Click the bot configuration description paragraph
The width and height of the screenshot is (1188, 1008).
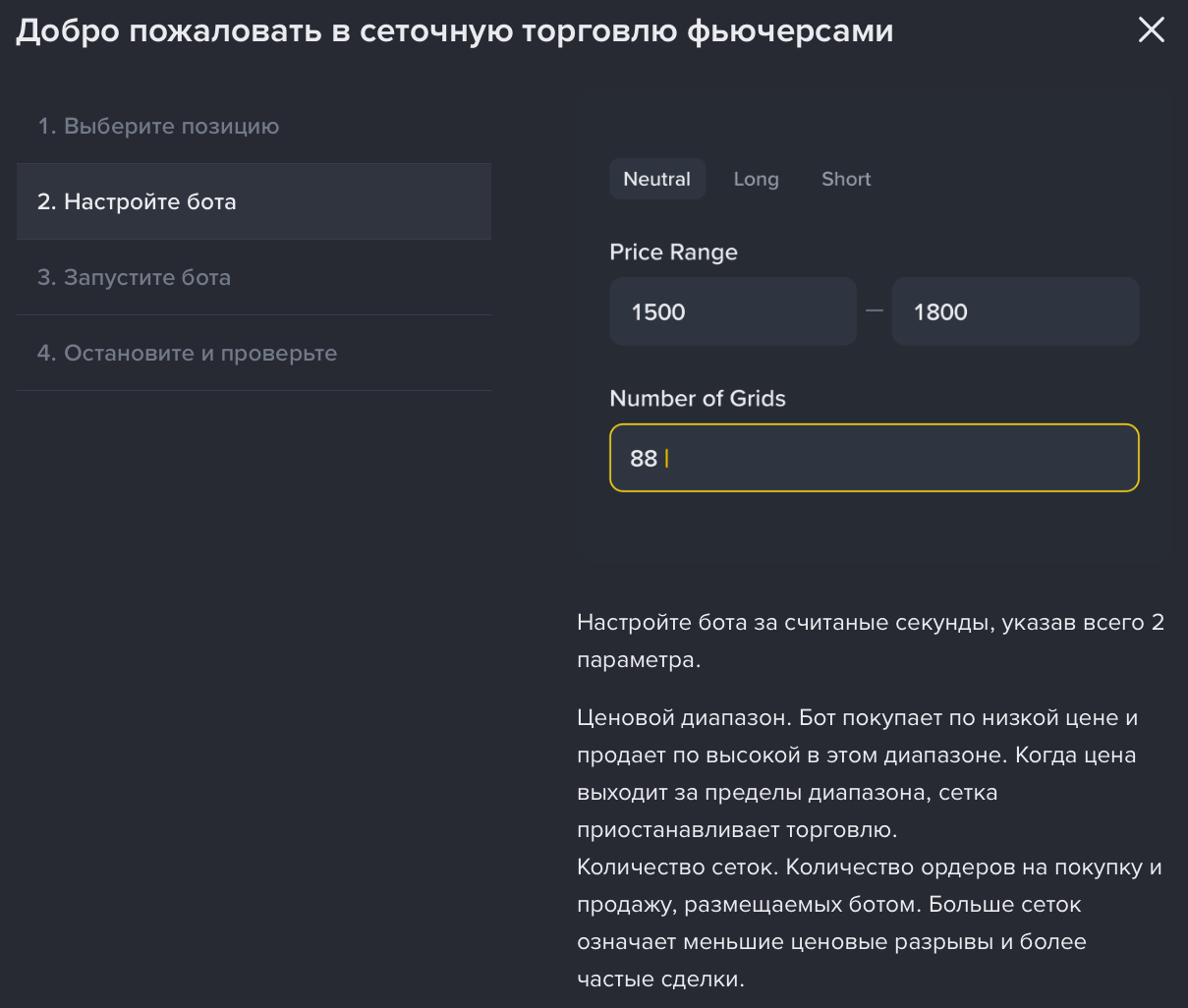pyautogui.click(x=870, y=641)
